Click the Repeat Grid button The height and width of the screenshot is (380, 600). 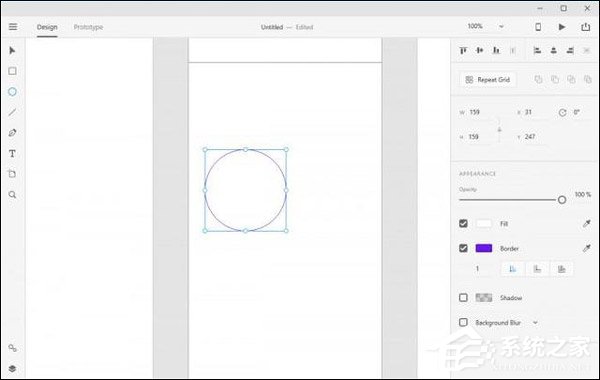tap(488, 80)
